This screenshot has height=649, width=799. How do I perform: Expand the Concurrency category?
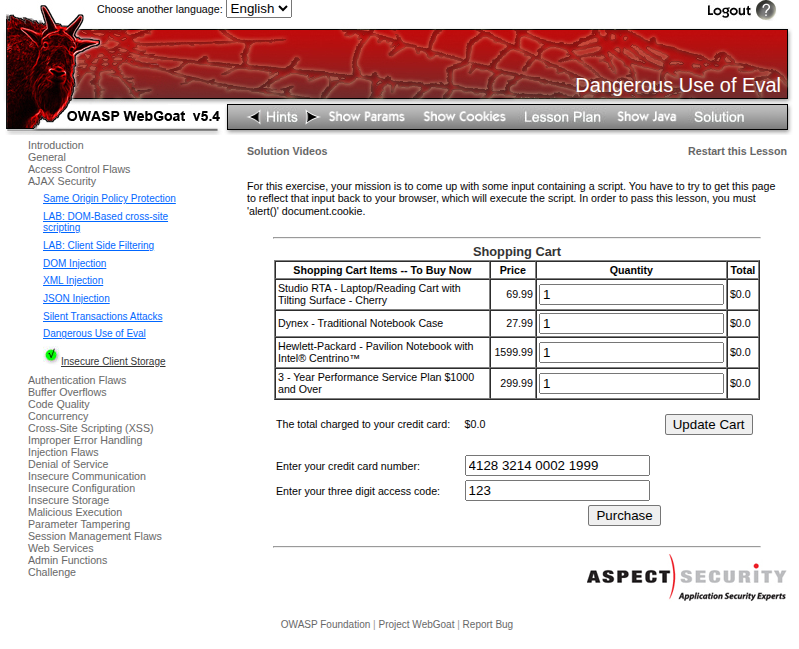(58, 416)
